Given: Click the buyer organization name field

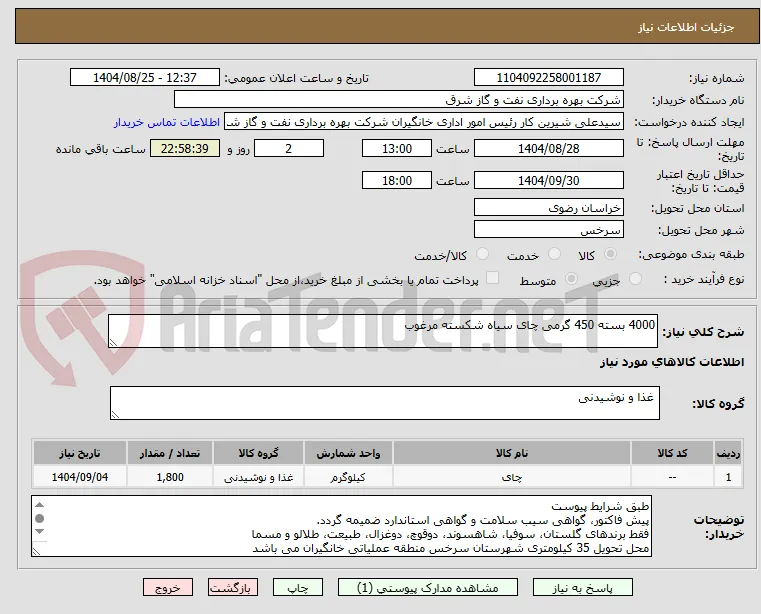Looking at the screenshot, I should (398, 100).
